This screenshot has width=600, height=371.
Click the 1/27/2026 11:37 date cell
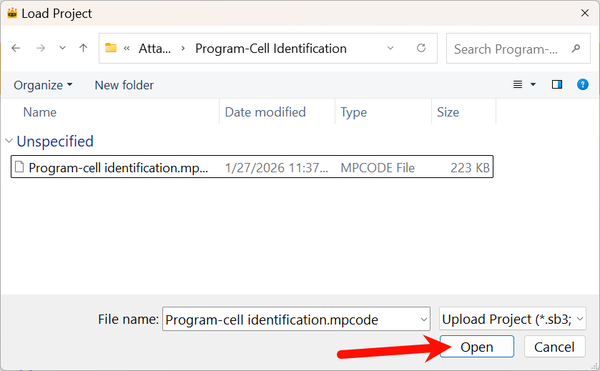click(x=276, y=168)
